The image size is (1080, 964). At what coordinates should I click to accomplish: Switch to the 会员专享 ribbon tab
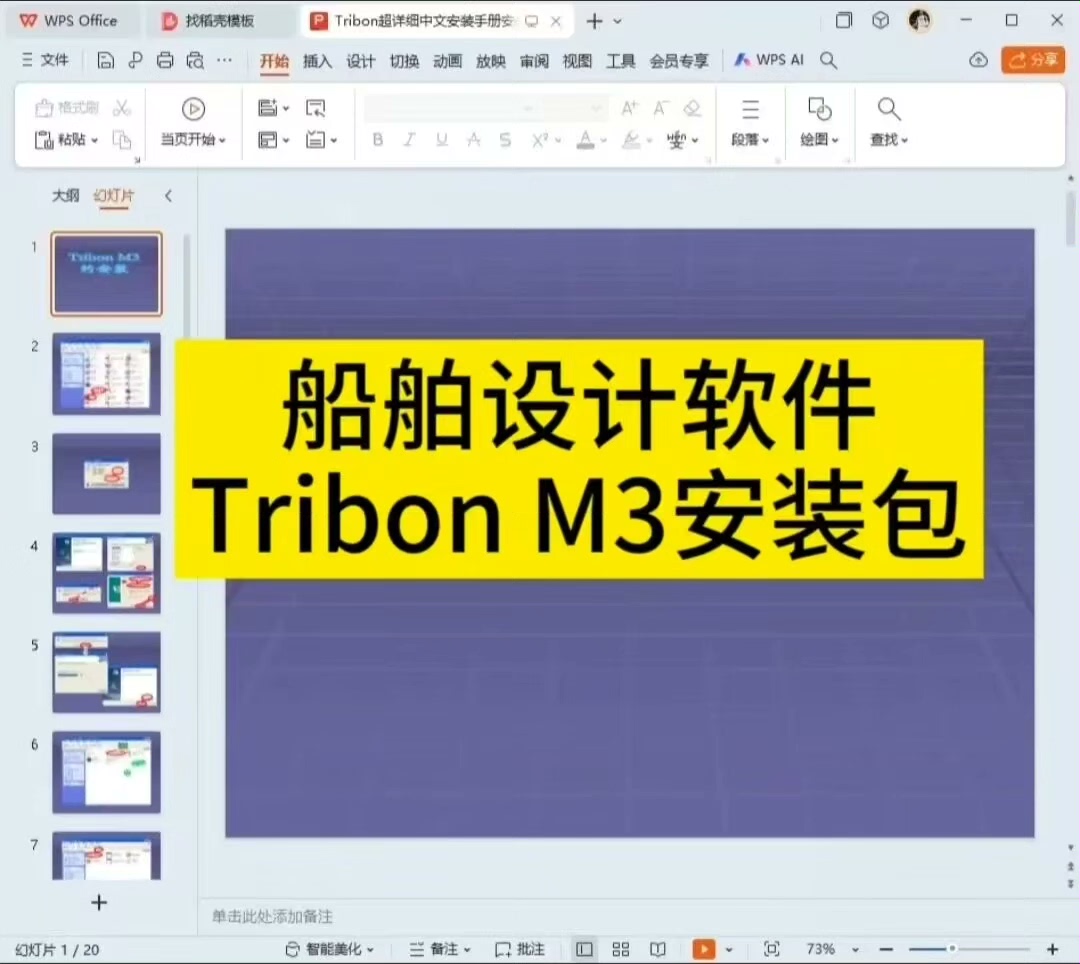click(x=679, y=61)
